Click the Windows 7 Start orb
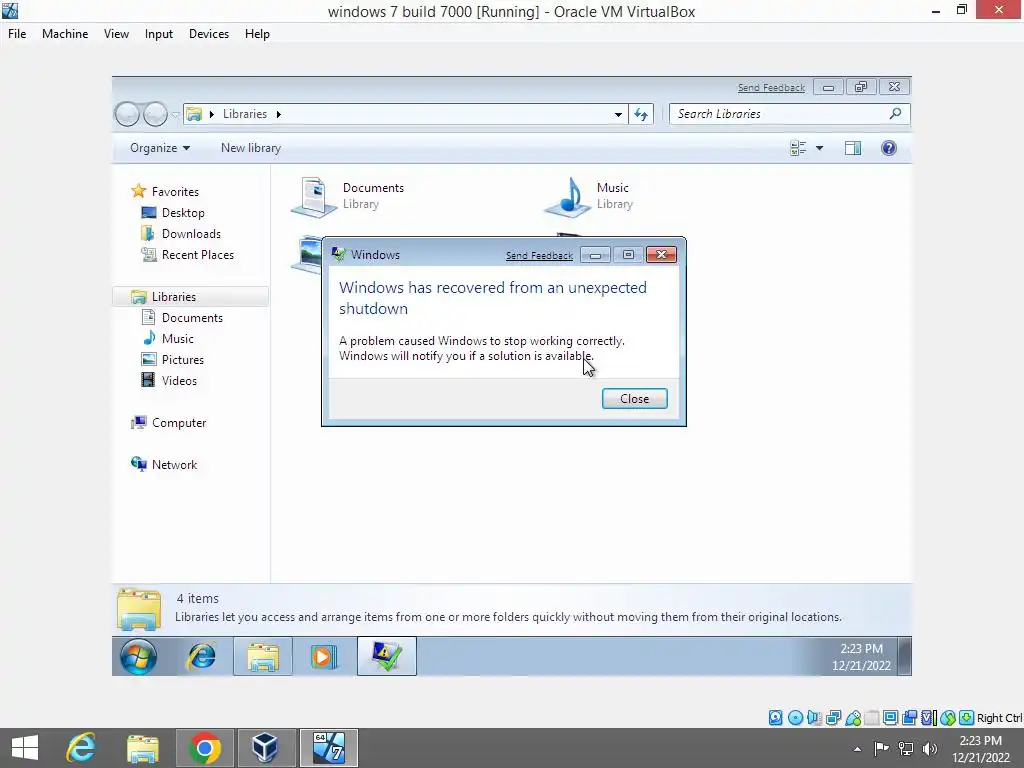Screen dimensions: 1024x768 tap(138, 656)
